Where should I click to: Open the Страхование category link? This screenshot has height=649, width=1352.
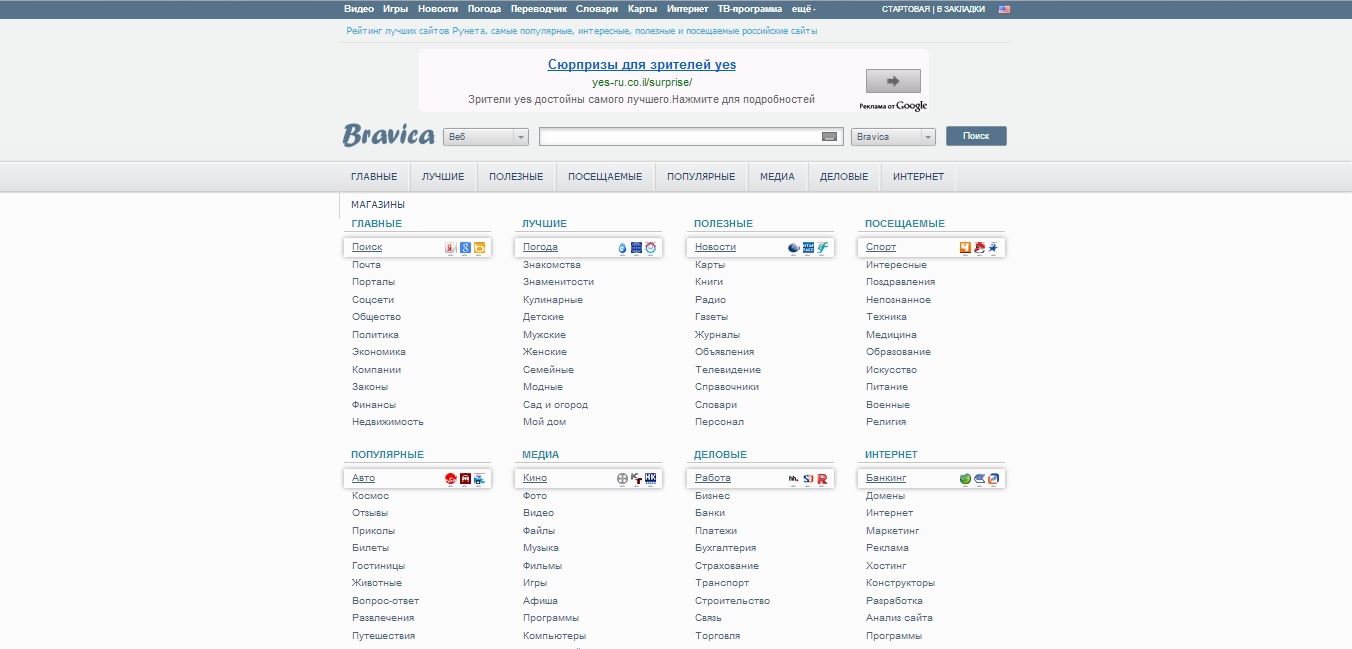[727, 566]
